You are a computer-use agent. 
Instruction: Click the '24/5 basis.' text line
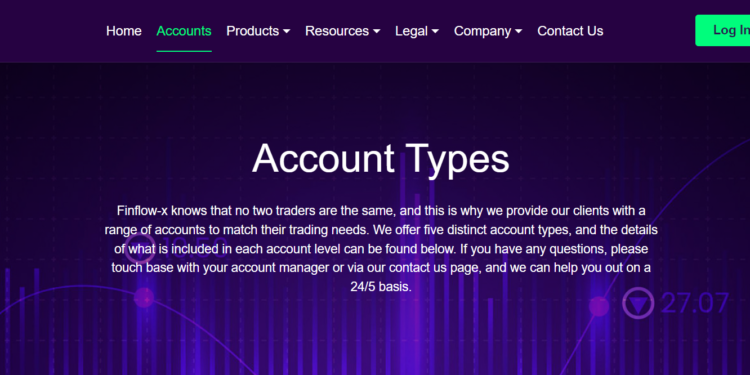coord(381,287)
